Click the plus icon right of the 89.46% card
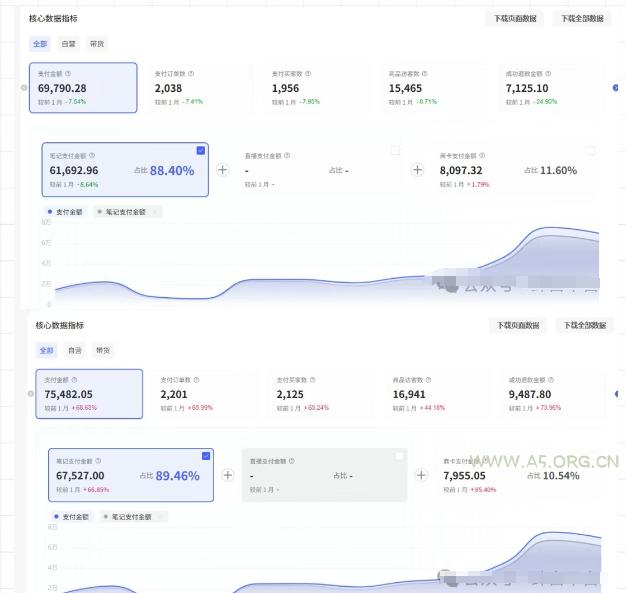The width and height of the screenshot is (626, 593). [228, 475]
